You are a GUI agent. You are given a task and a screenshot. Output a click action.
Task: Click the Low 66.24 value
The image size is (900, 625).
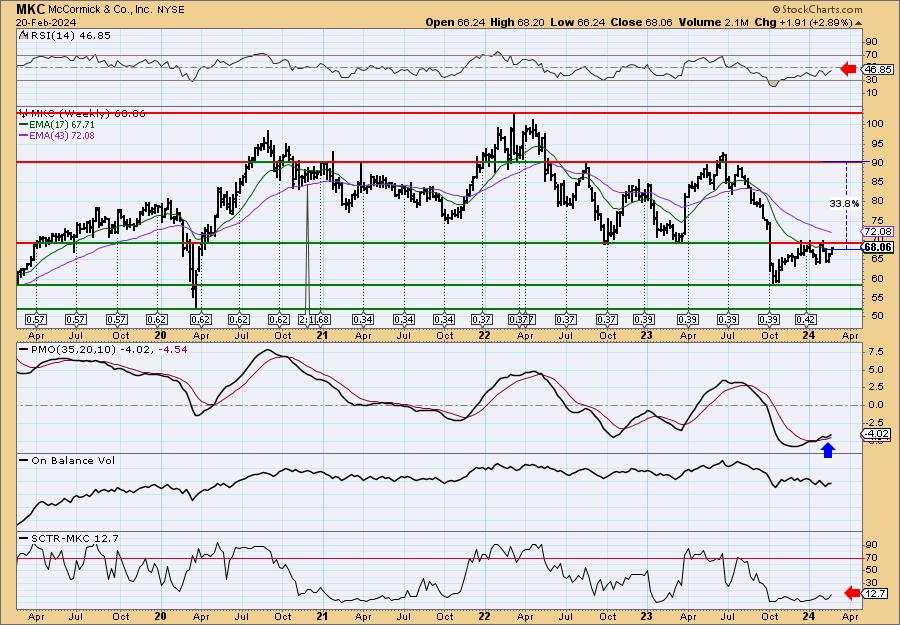(576, 22)
